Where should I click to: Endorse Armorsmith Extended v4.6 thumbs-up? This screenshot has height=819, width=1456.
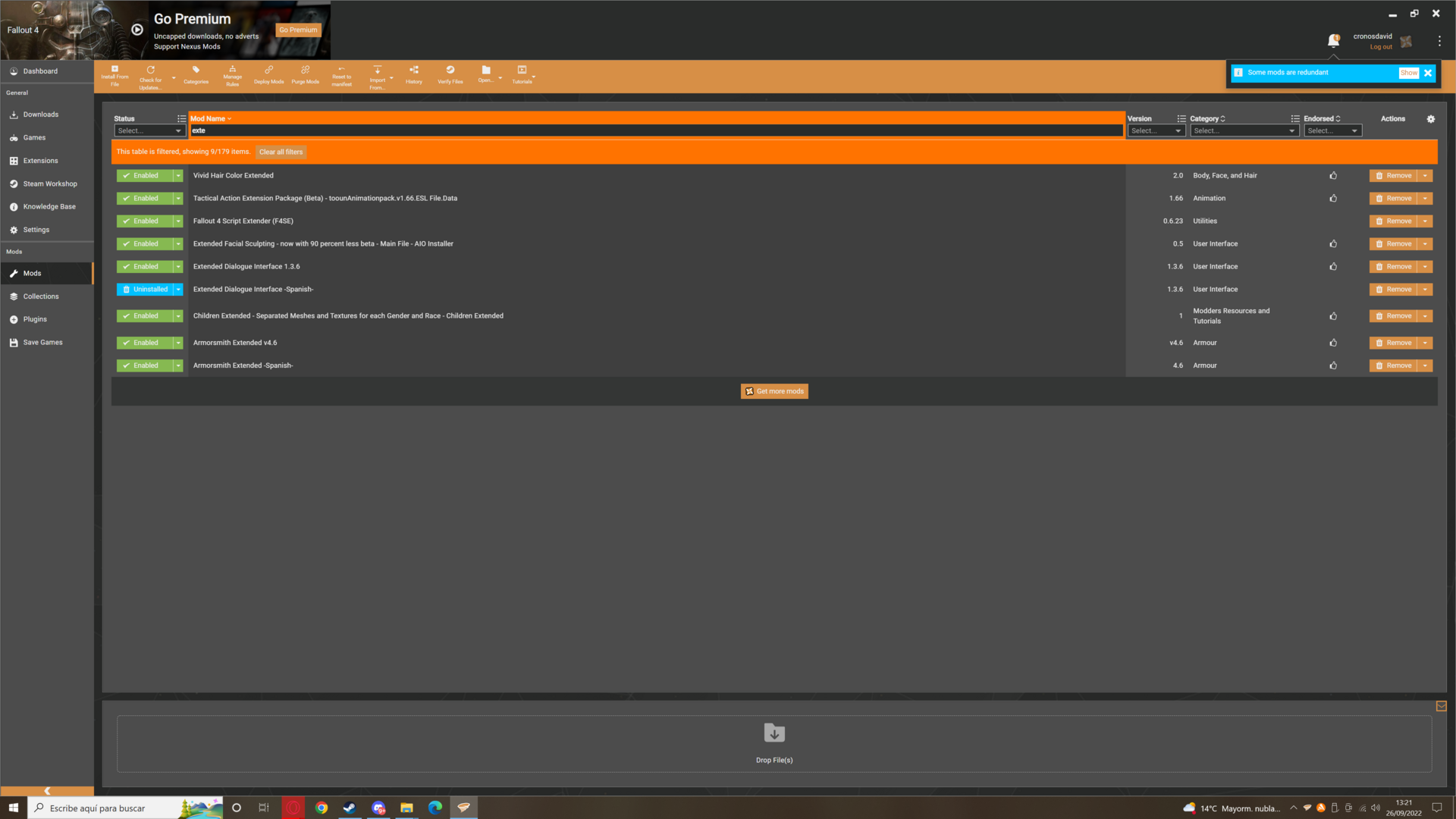click(1333, 343)
